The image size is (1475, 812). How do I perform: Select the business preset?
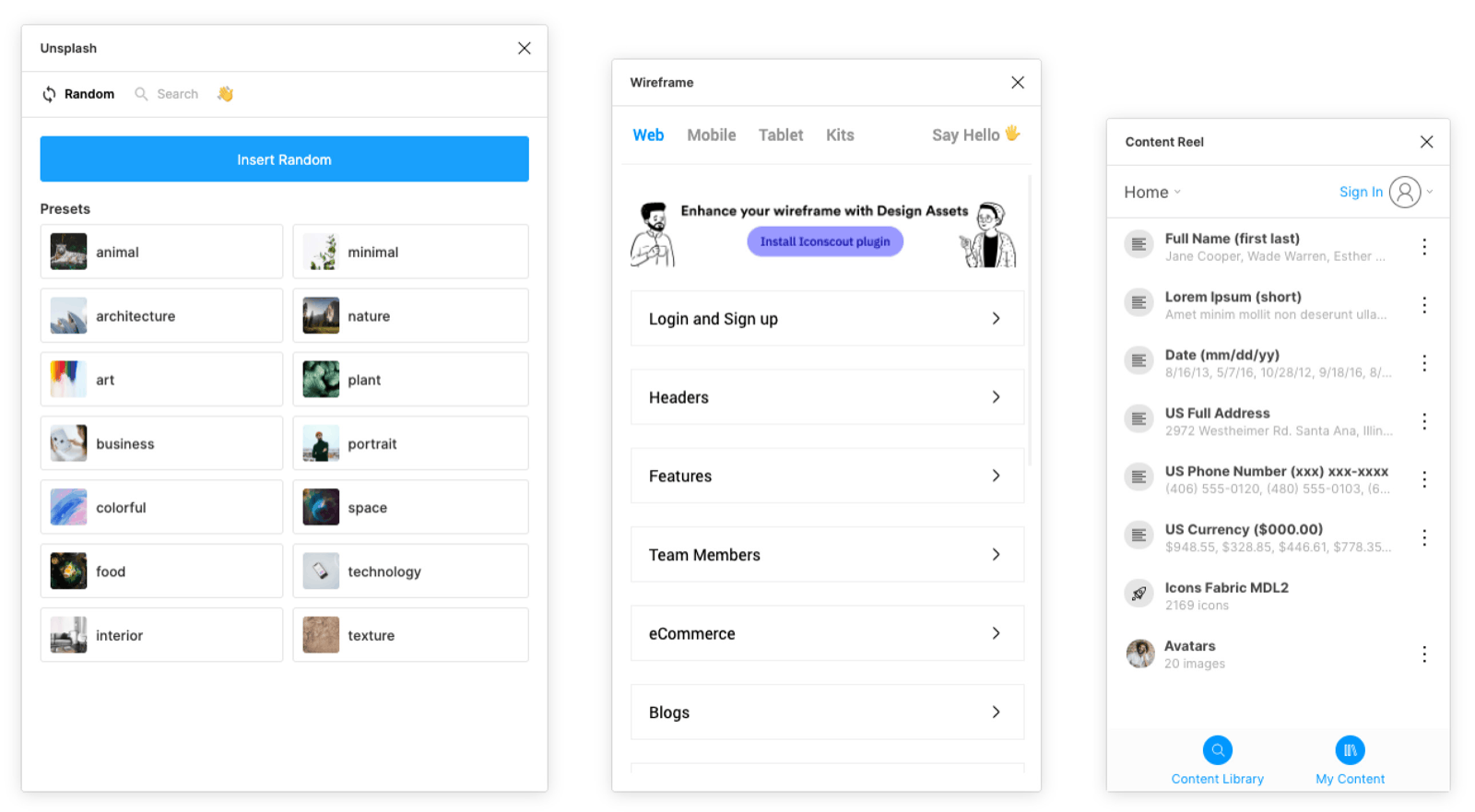coord(161,443)
